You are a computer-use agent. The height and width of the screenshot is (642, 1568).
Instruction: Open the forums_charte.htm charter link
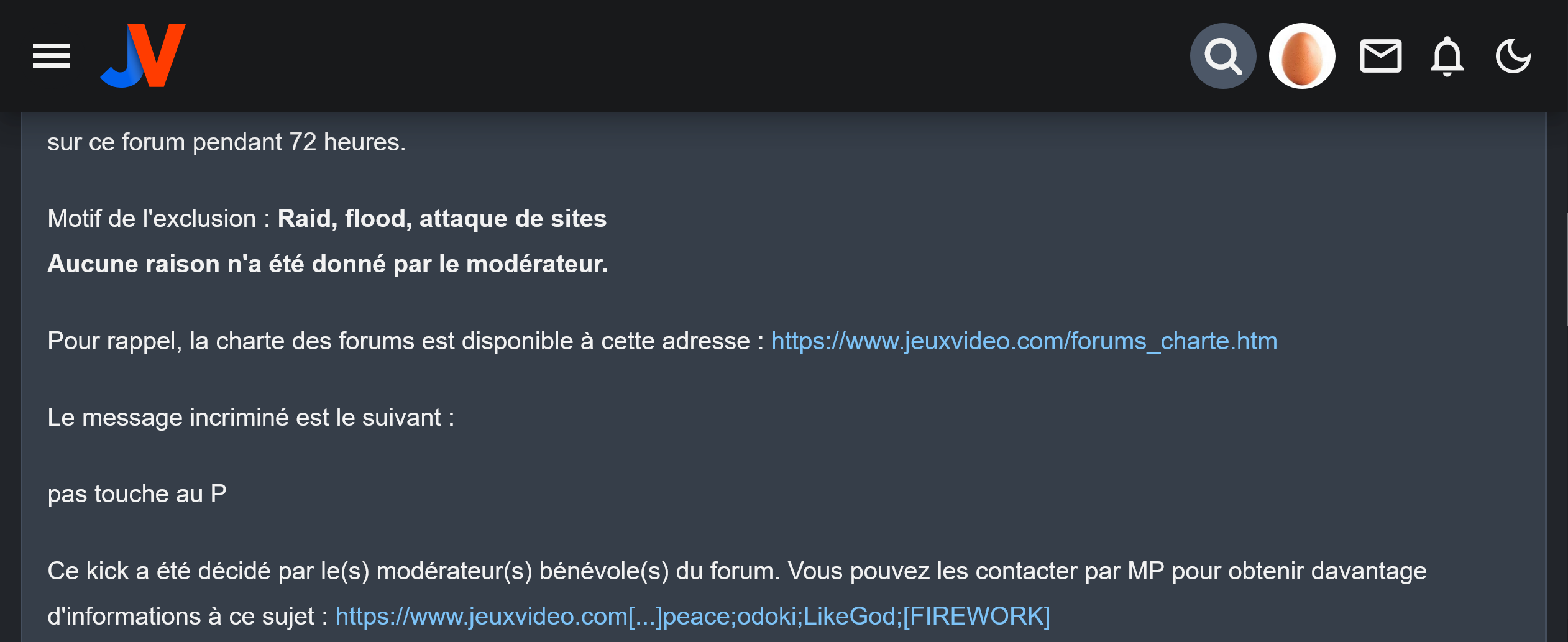coord(1024,341)
